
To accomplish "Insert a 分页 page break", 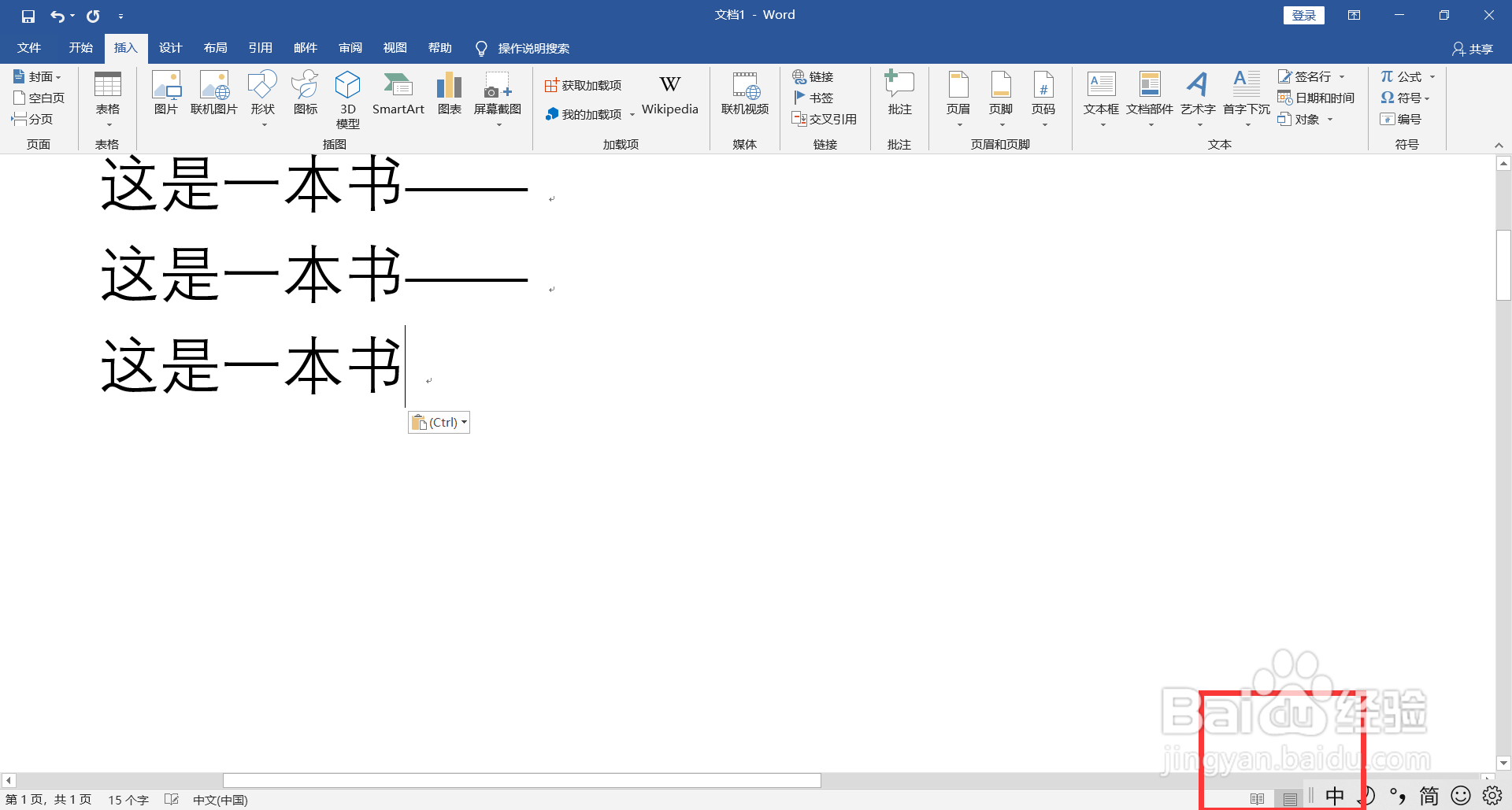I will pos(32,119).
